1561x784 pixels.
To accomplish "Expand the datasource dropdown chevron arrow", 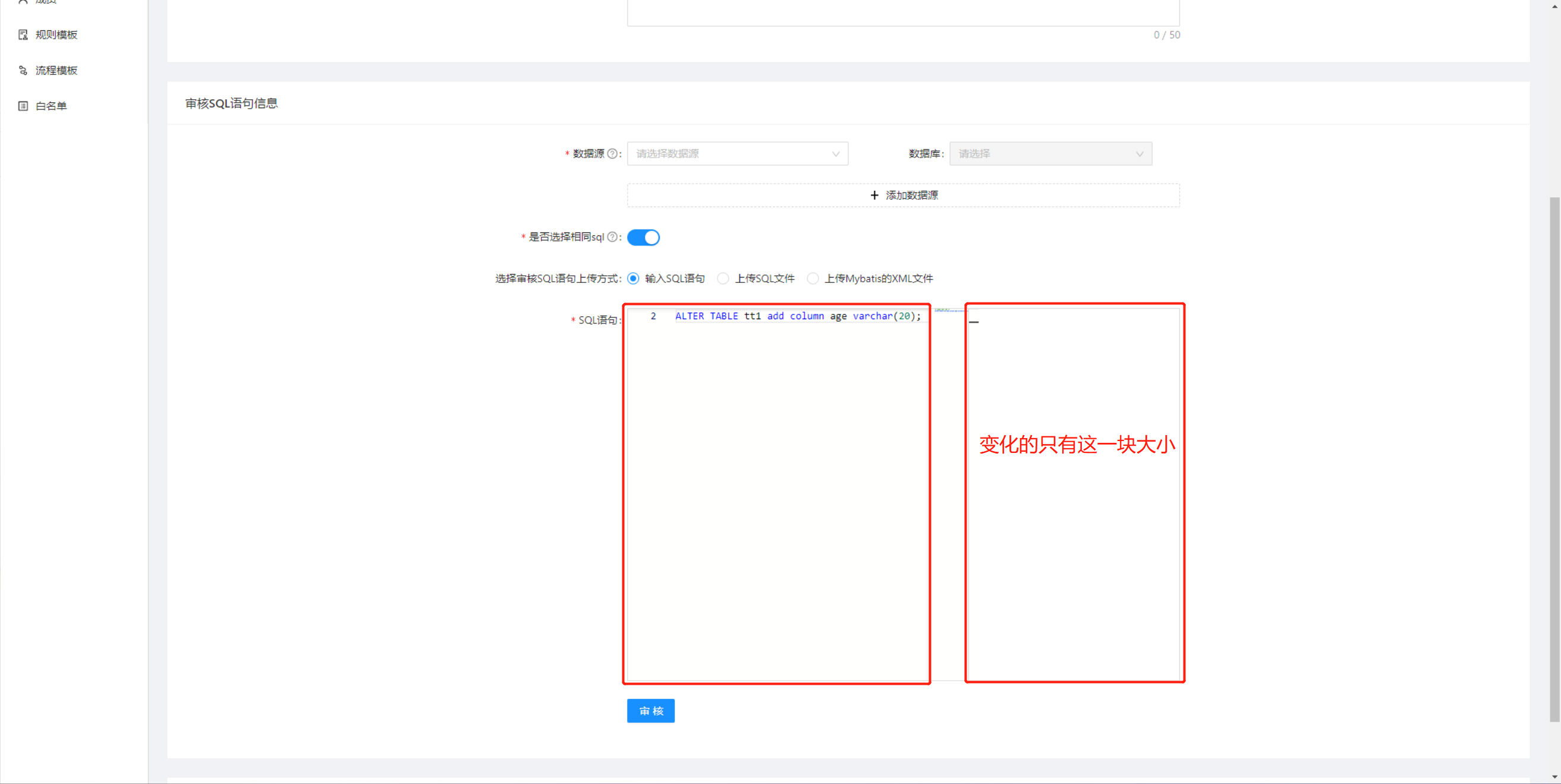I will (837, 154).
